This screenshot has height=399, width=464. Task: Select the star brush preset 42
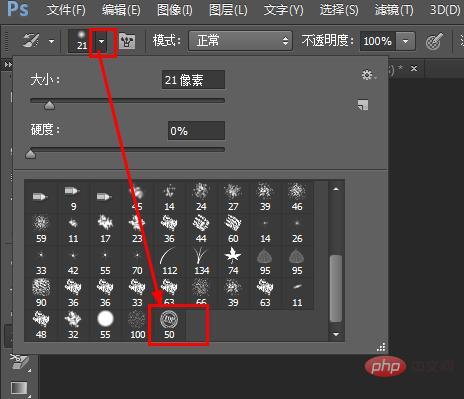73,261
